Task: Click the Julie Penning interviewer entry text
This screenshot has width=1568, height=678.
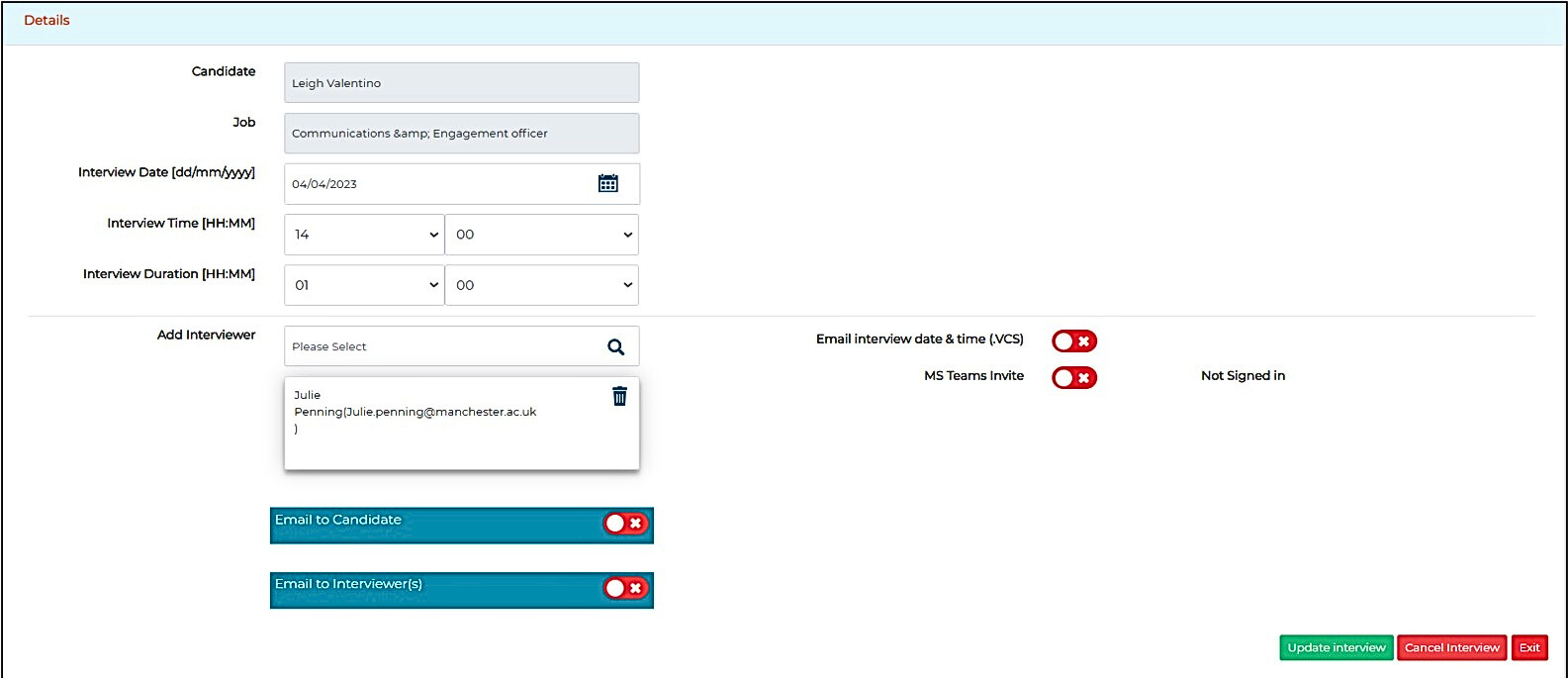Action: click(415, 412)
